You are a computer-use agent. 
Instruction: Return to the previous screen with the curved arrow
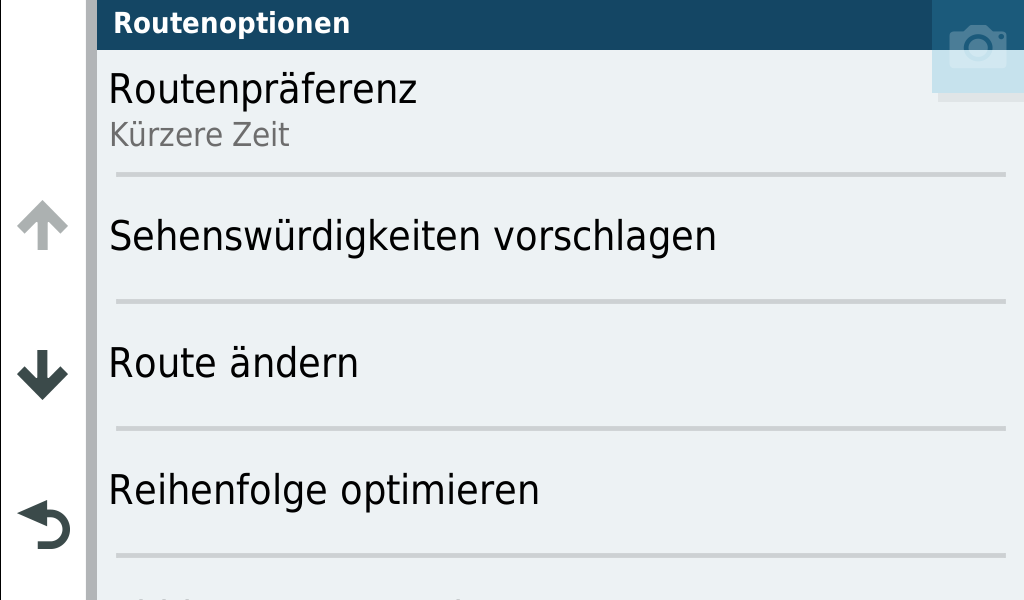point(44,526)
